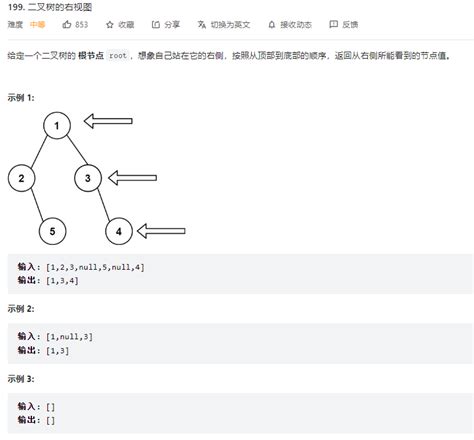Click the 接收动态 subscribe text
The width and height of the screenshot is (474, 440).
[296, 25]
